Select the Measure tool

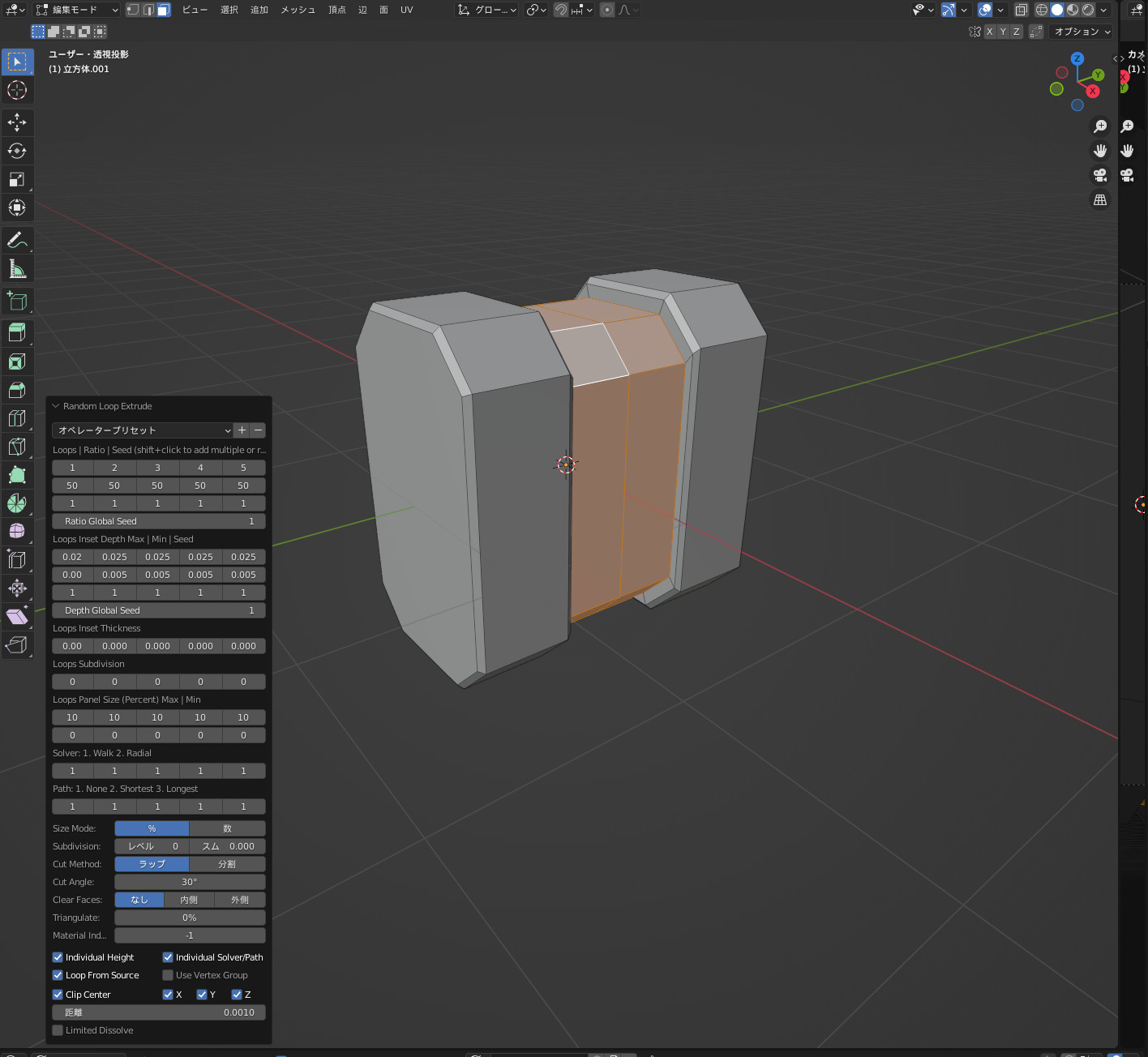coord(17,267)
